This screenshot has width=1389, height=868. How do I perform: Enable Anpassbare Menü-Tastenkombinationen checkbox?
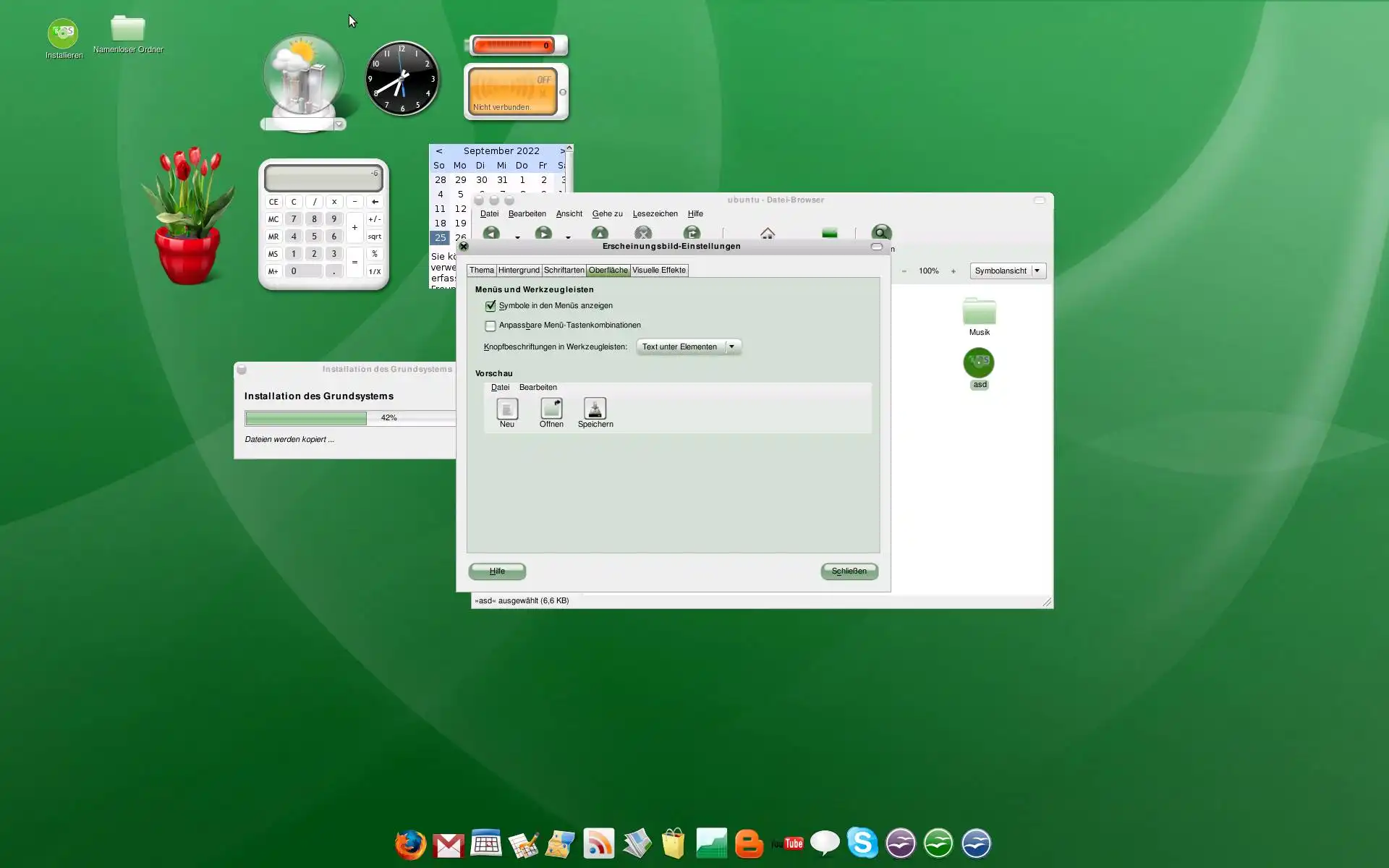coord(490,325)
